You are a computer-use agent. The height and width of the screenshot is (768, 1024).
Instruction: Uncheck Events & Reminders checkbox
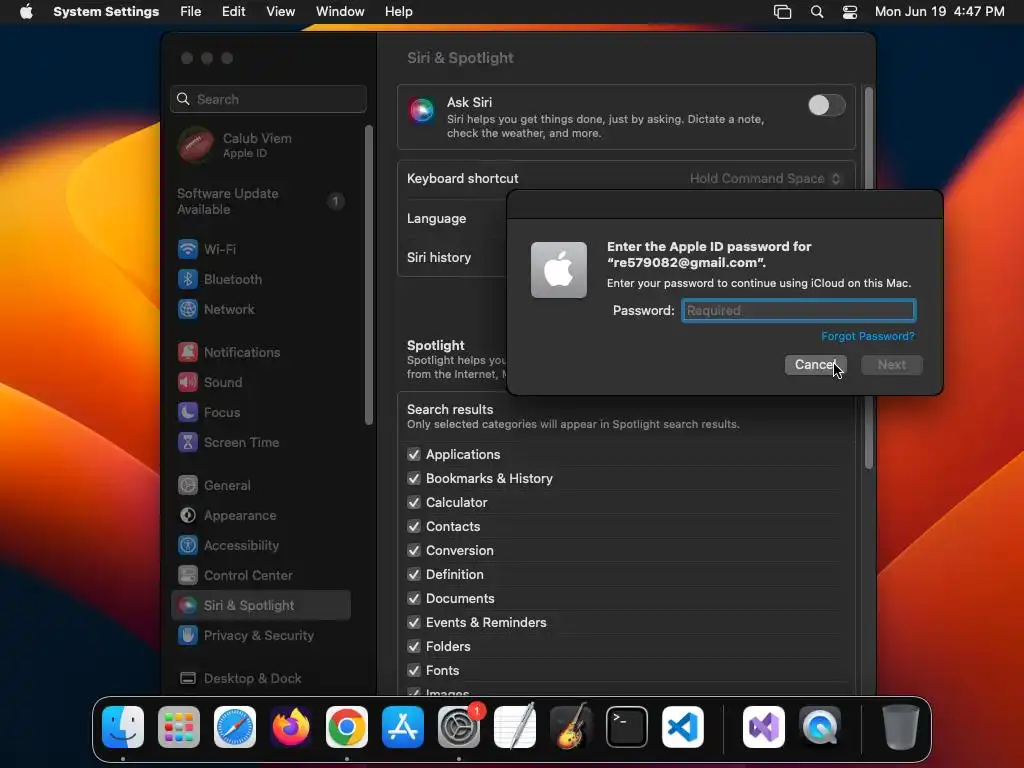413,622
